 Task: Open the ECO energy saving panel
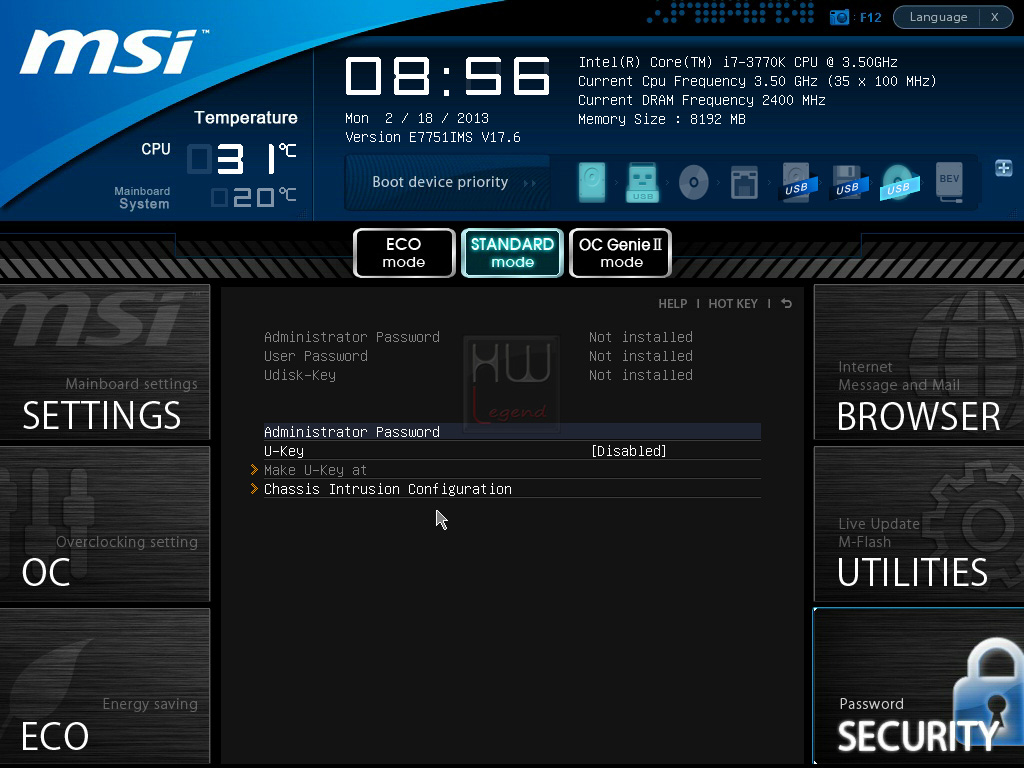[x=104, y=686]
